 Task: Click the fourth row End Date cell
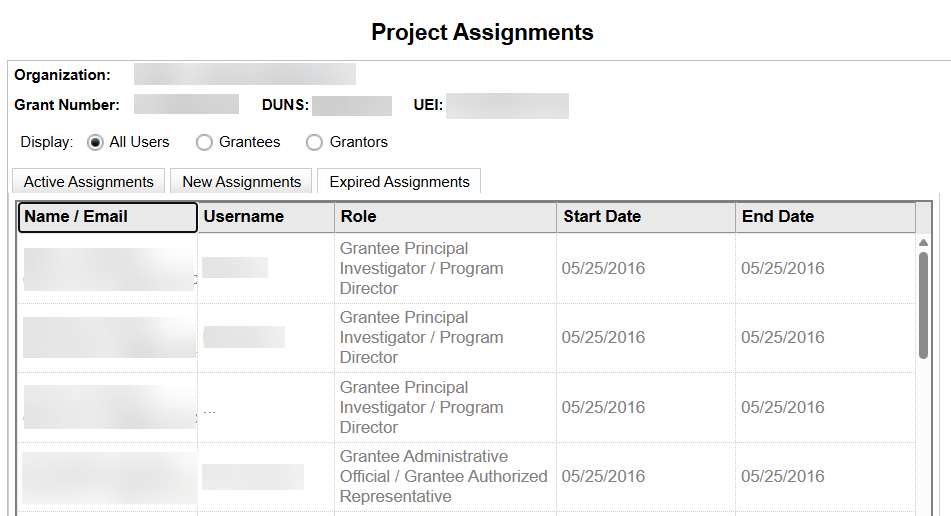tap(783, 476)
